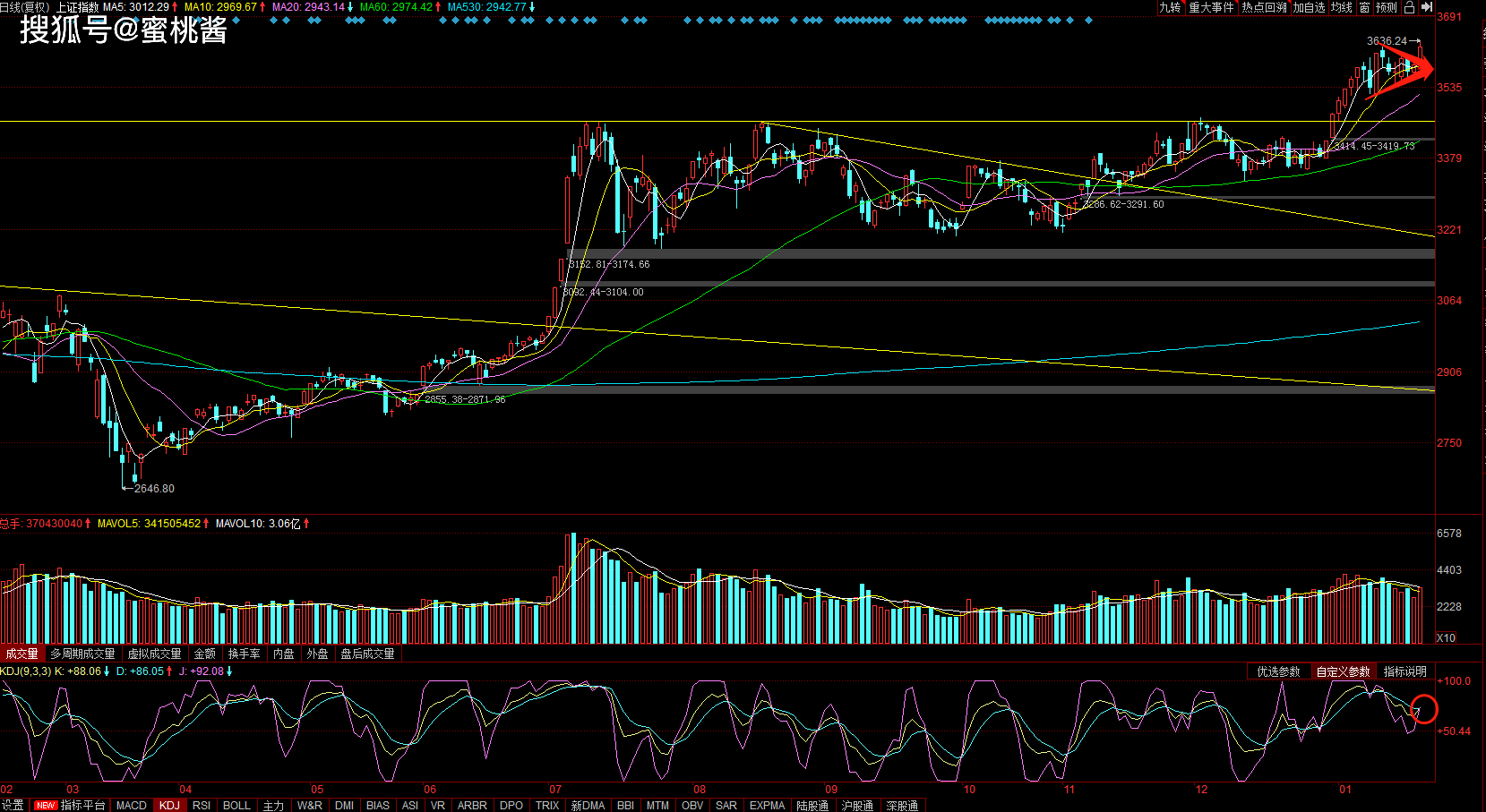Switch to the MTM indicator
The width and height of the screenshot is (1486, 812).
[x=657, y=806]
